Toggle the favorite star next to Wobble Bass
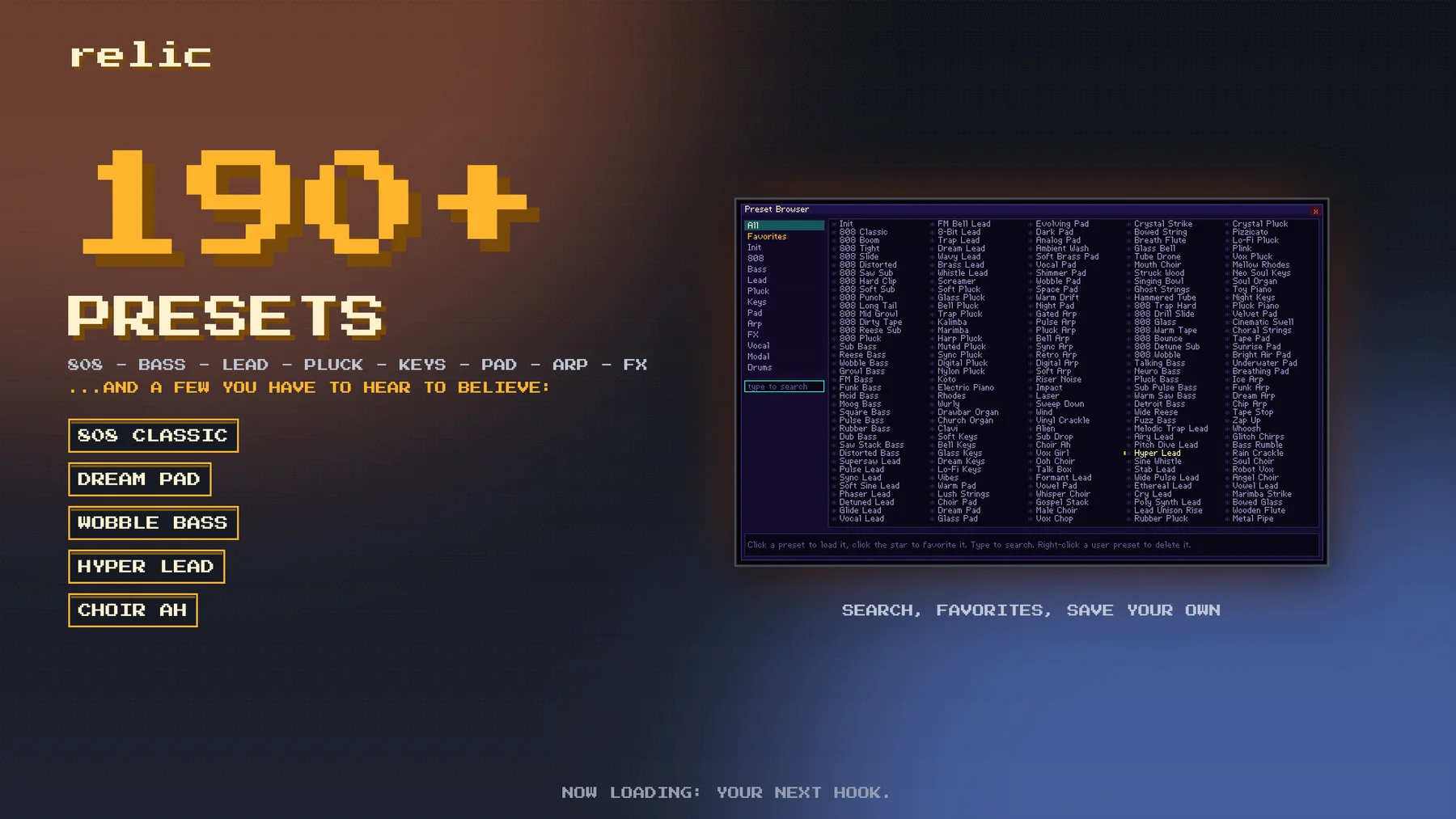Viewport: 1456px width, 819px height. [x=834, y=364]
